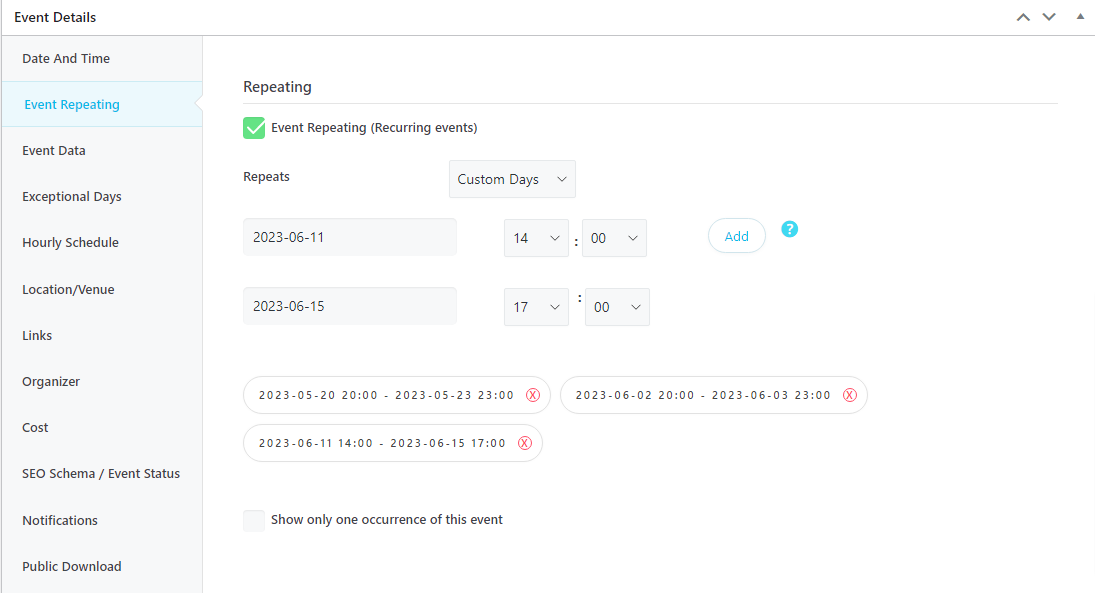Move Event Details panel up with arrow
Viewport: 1095px width, 593px height.
click(x=1023, y=17)
